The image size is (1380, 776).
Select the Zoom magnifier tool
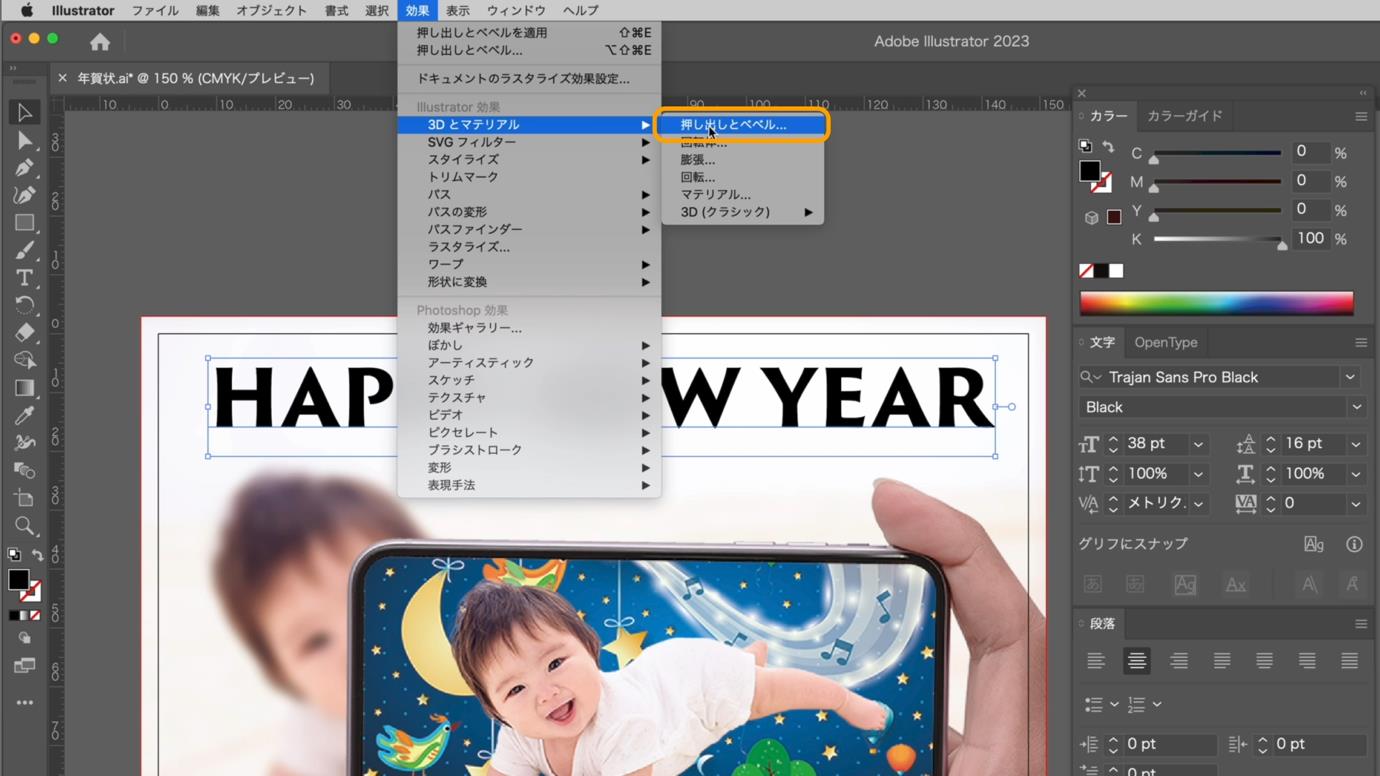coord(24,526)
